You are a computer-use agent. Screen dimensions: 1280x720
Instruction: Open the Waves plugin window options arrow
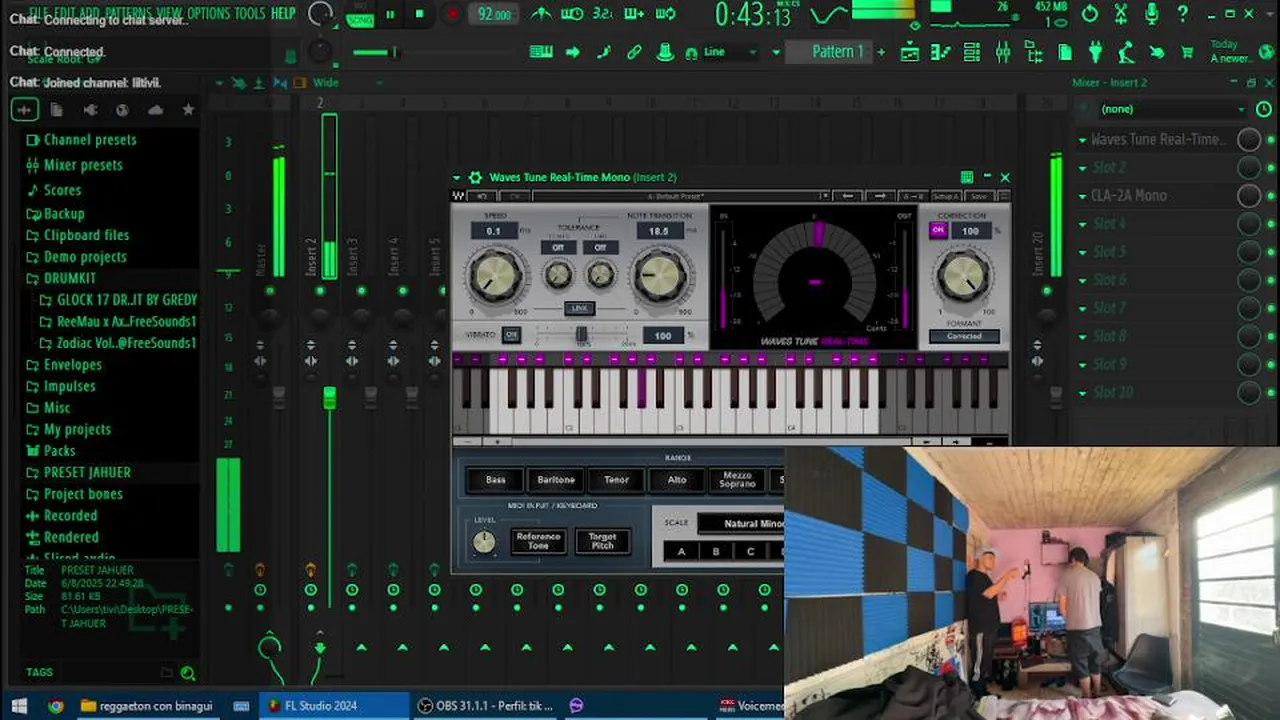(457, 178)
